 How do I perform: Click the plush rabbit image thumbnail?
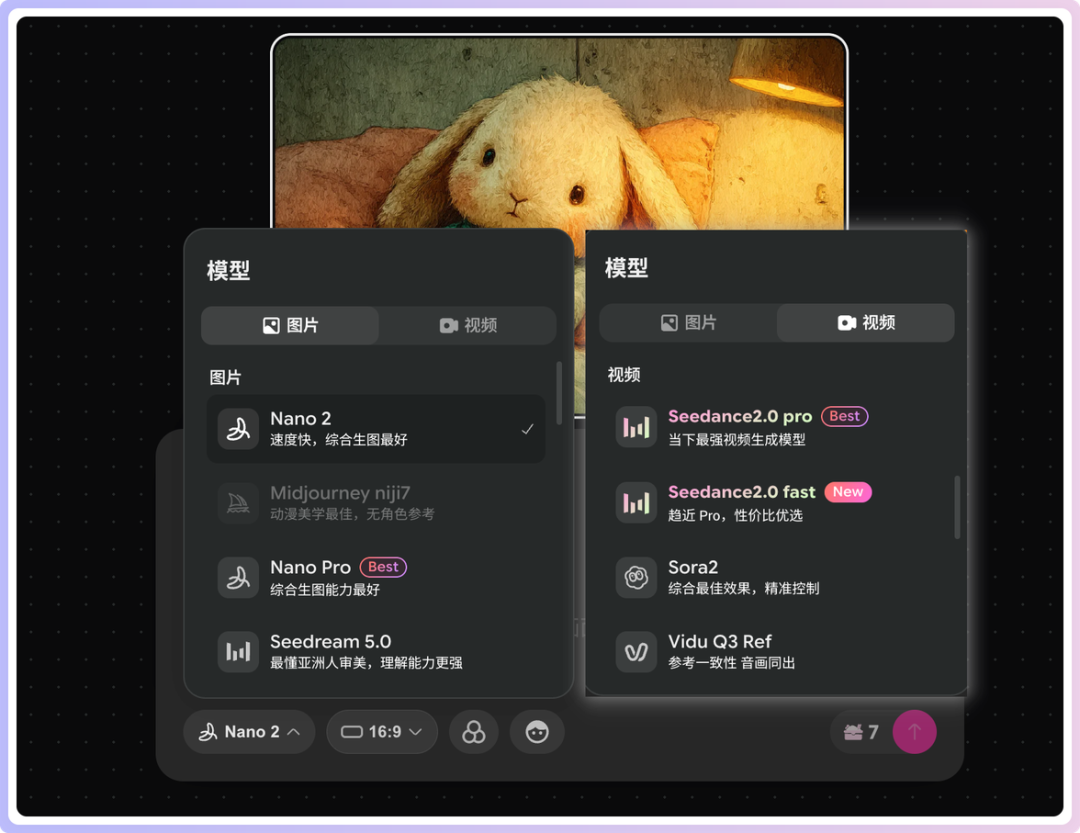coord(559,130)
